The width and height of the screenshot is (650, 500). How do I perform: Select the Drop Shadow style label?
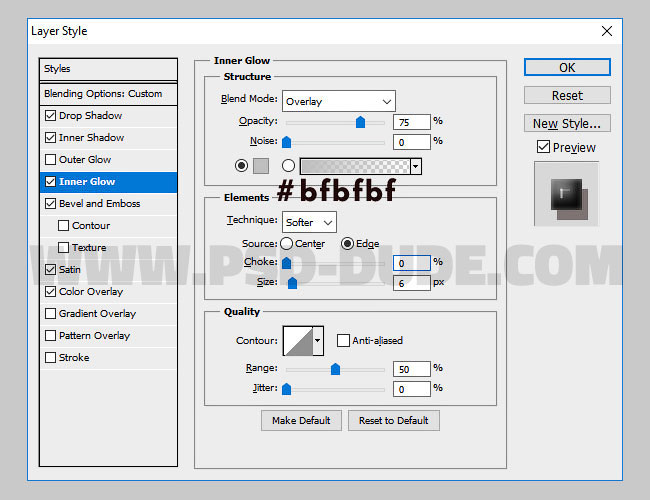point(90,115)
